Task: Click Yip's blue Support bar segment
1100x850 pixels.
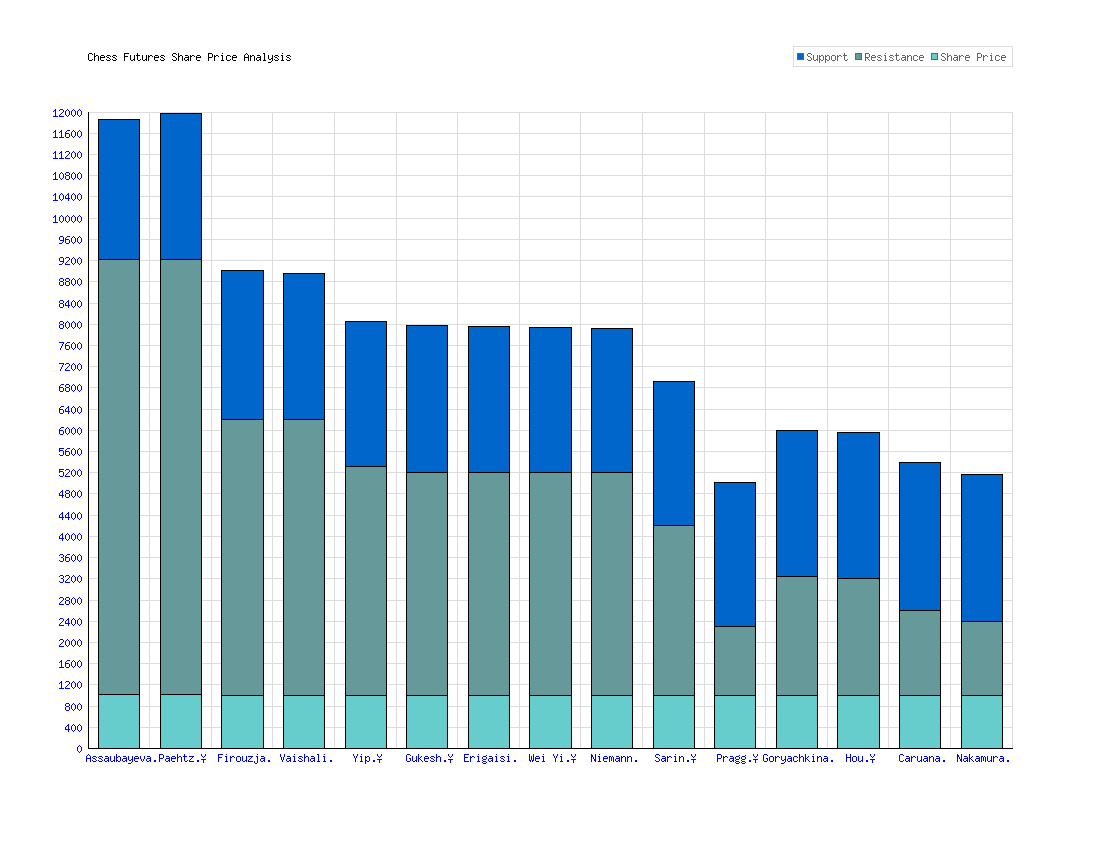Action: pyautogui.click(x=365, y=394)
